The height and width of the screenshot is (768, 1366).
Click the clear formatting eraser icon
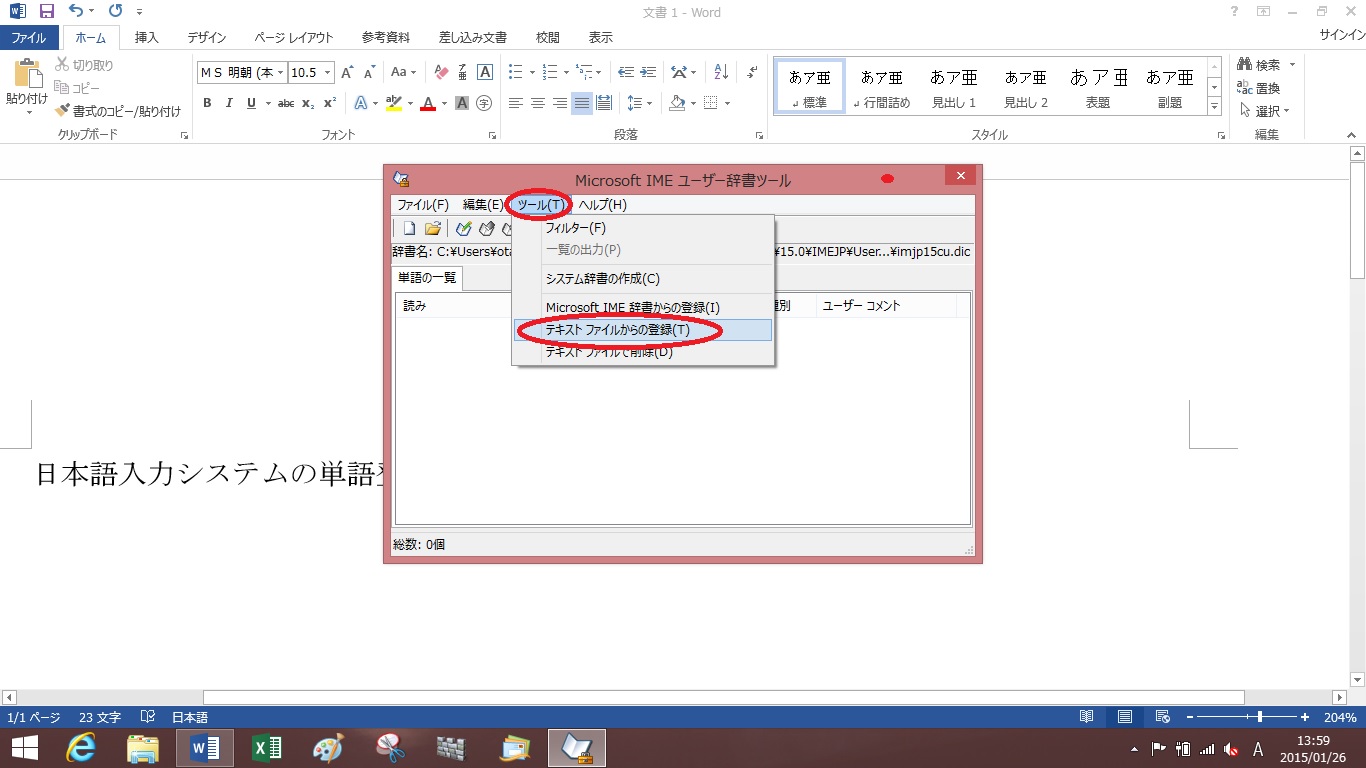[441, 72]
